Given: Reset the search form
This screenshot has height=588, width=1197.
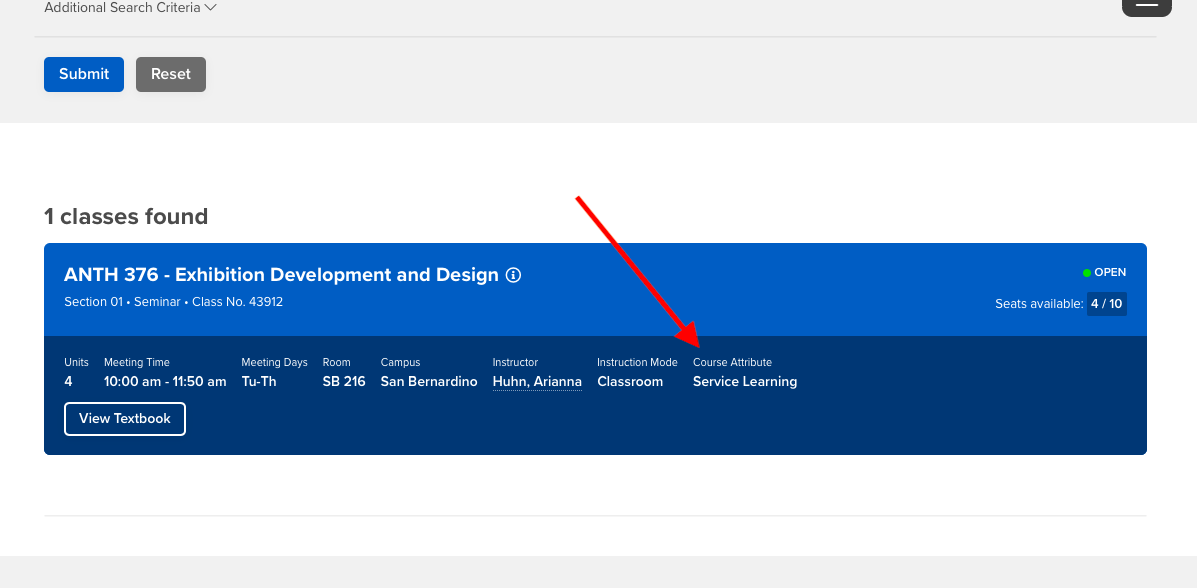Looking at the screenshot, I should point(171,74).
